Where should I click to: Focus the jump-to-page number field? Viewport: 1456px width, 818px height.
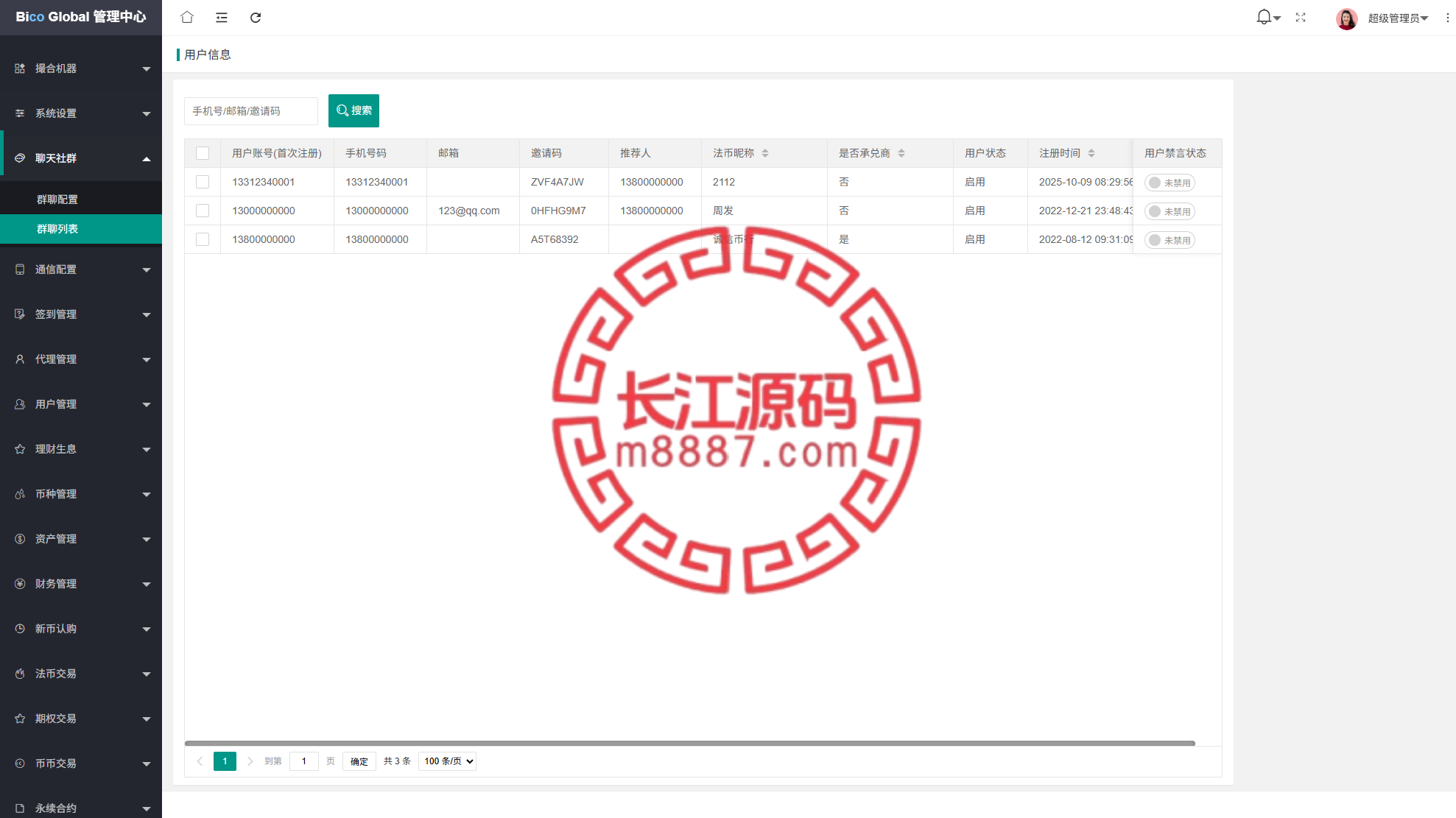click(x=303, y=761)
